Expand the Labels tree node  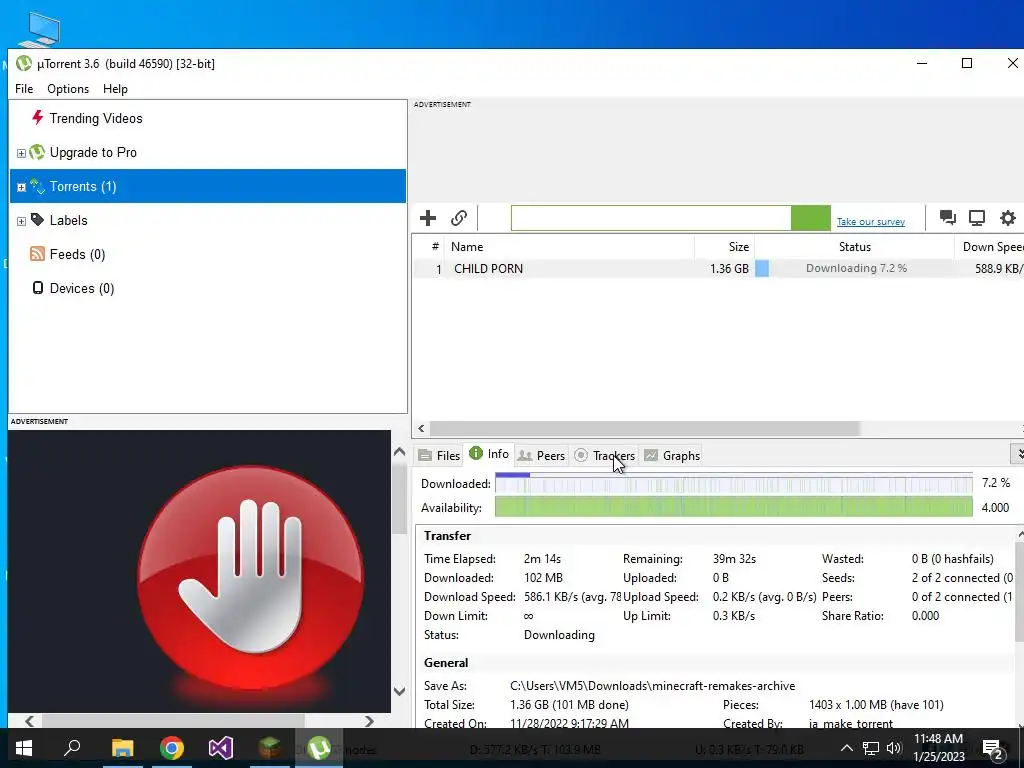point(21,221)
